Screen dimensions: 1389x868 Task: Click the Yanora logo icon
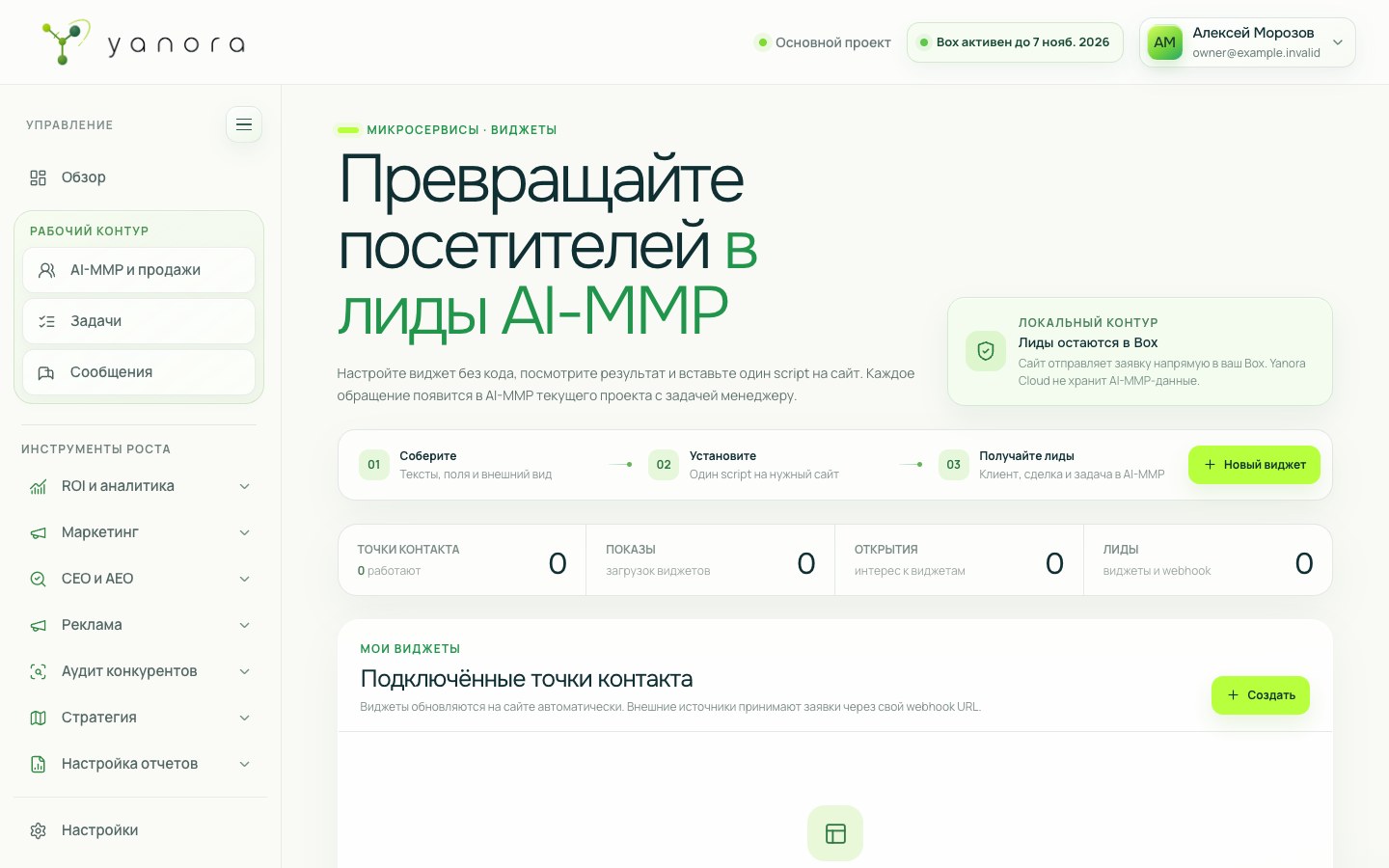pos(67,42)
